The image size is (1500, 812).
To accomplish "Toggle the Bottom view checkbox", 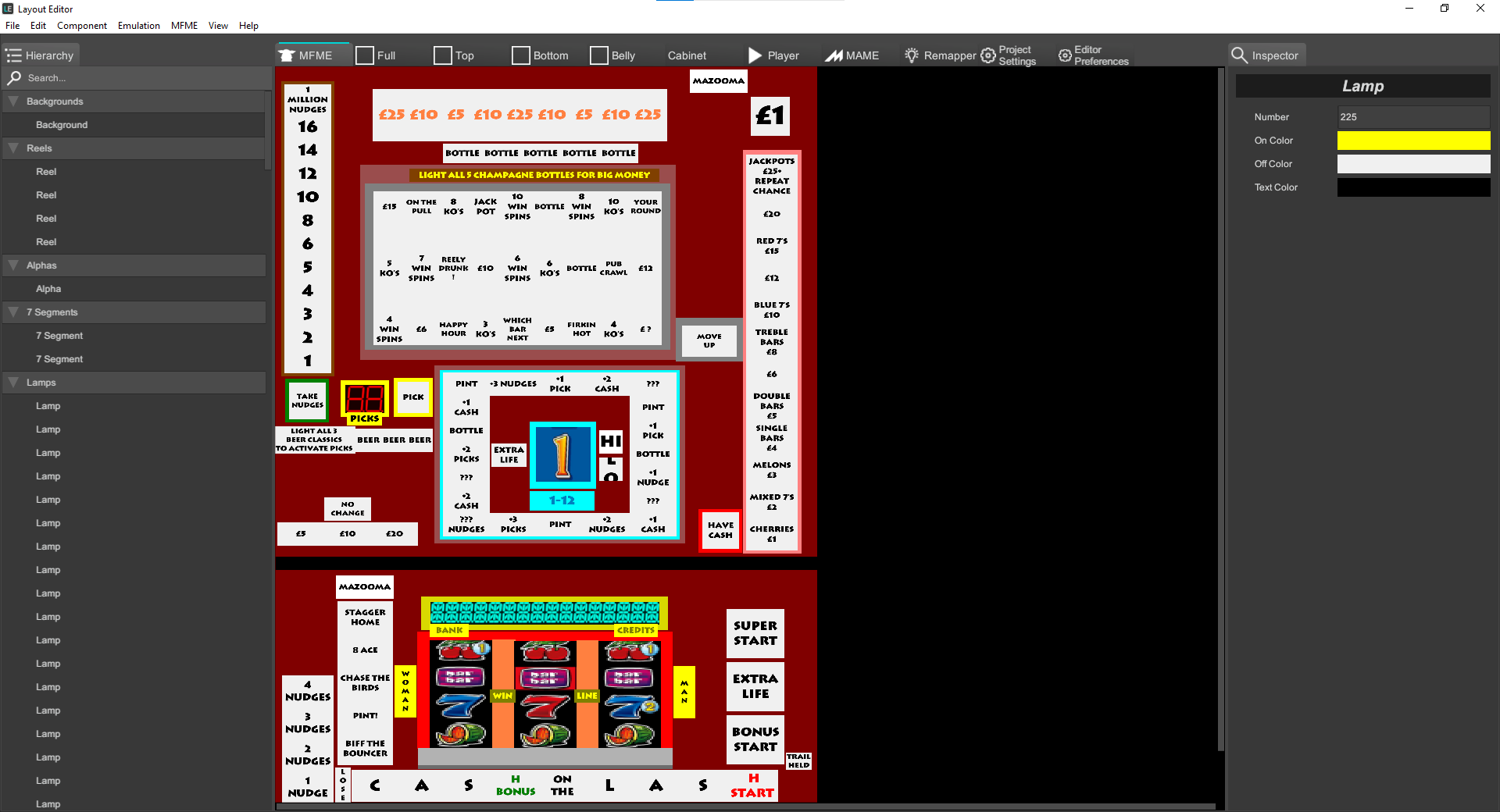I will (x=521, y=55).
